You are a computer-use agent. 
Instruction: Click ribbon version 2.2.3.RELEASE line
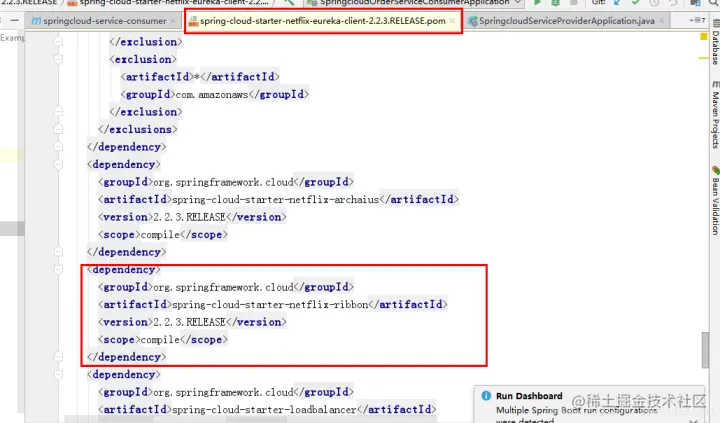tap(192, 322)
